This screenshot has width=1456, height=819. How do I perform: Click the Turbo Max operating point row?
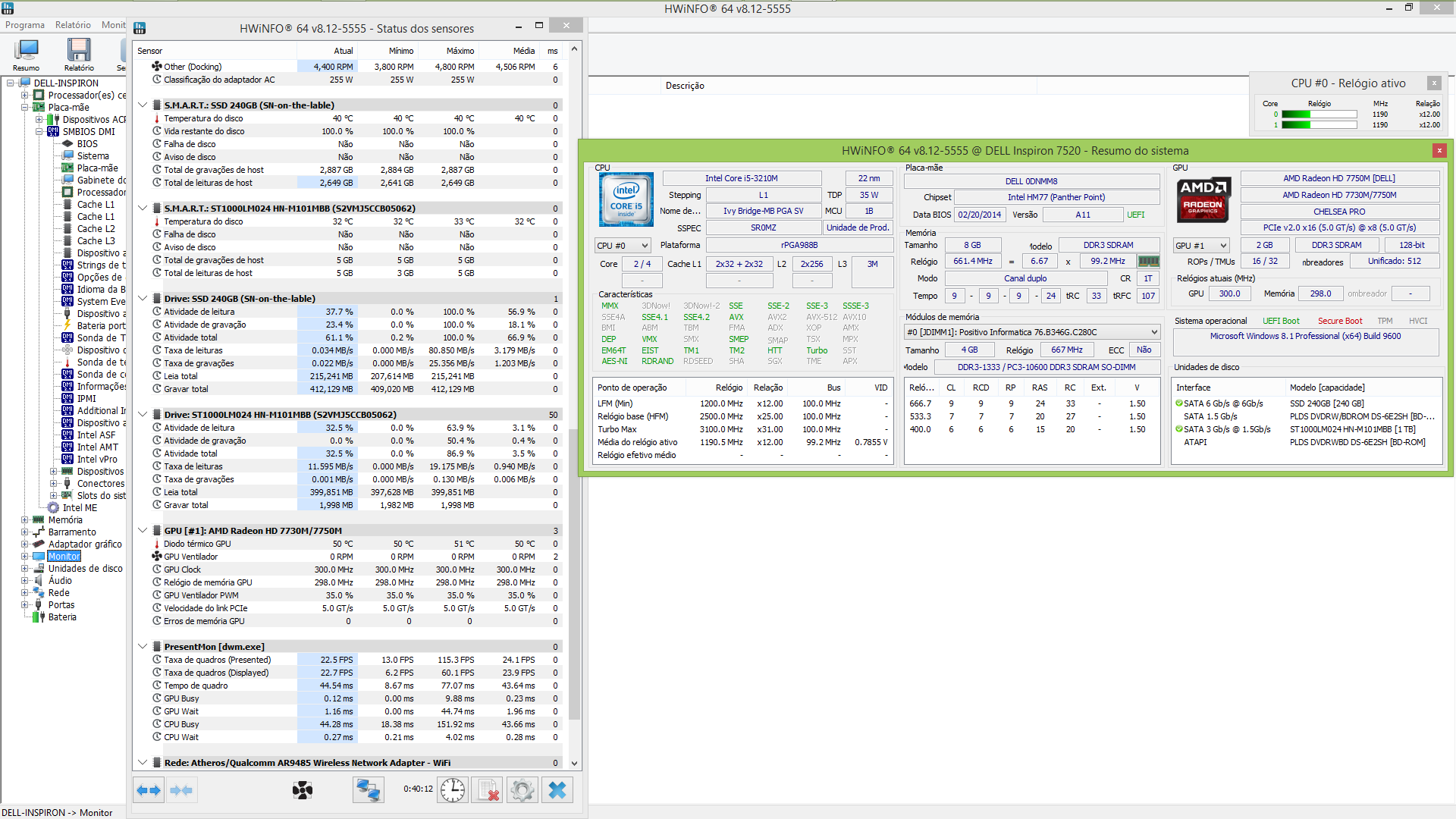point(742,429)
